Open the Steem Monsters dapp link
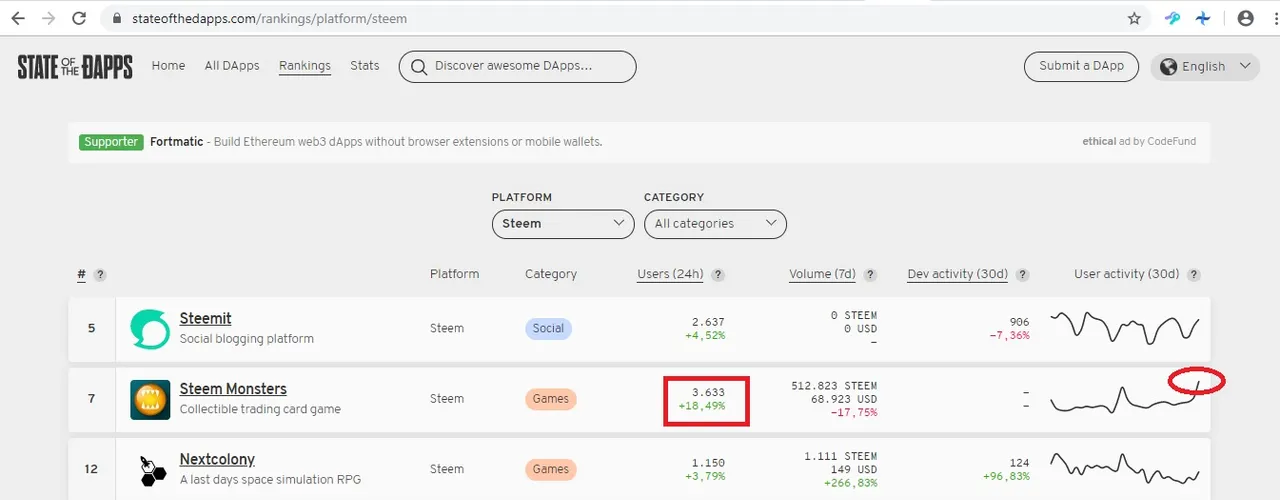This screenshot has width=1280, height=500. tap(233, 389)
